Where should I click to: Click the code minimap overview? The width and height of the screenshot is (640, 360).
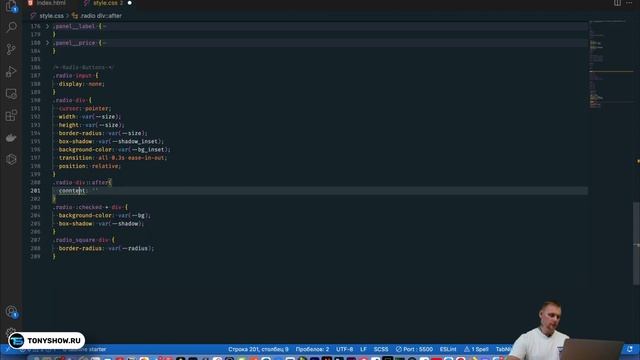(610, 65)
